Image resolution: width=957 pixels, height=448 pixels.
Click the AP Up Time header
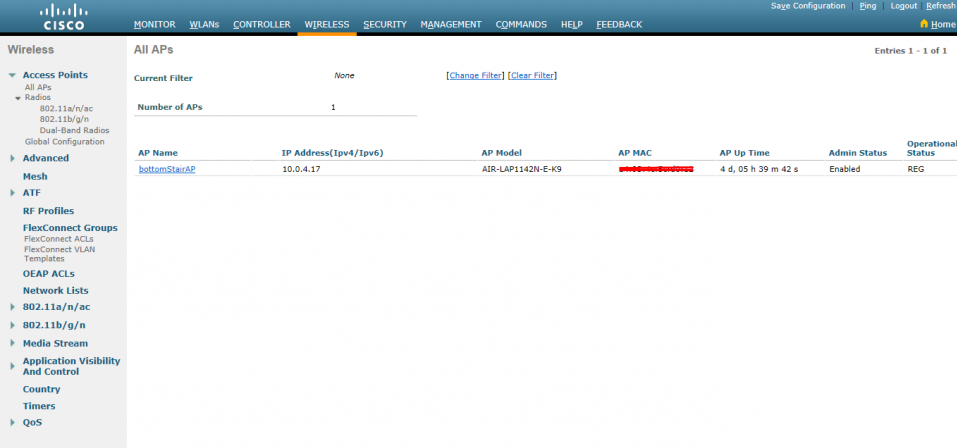coord(745,153)
